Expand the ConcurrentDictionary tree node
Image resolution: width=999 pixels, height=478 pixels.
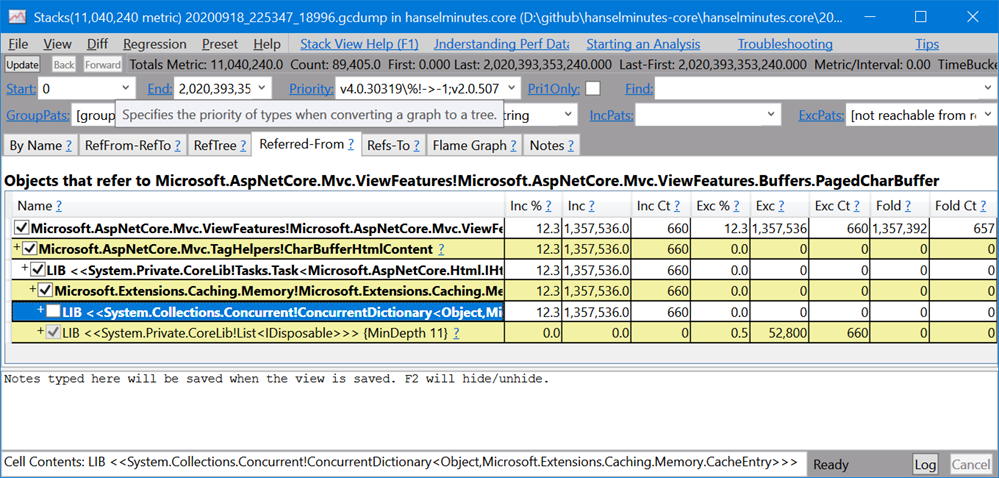coord(41,310)
